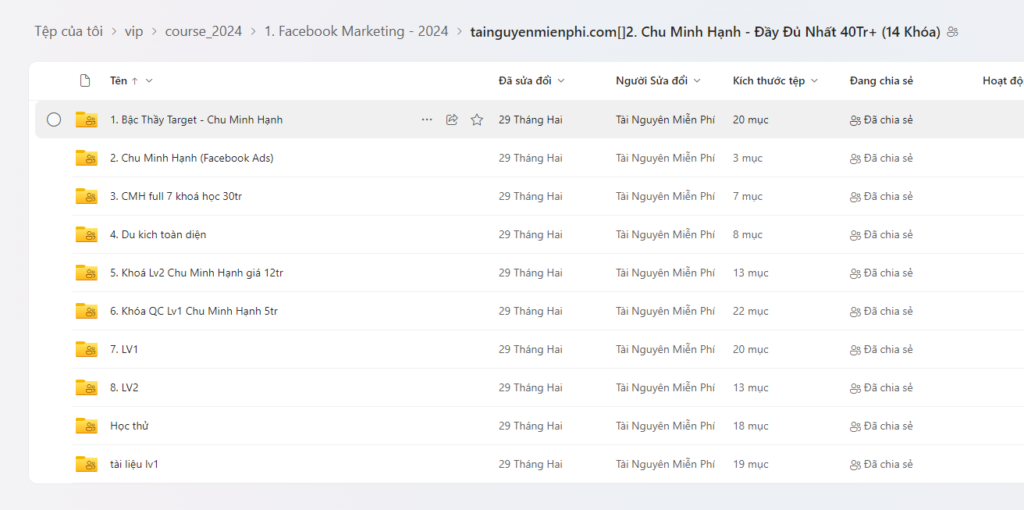Click shared people icon beside breadcrumb title
Screen dimensions: 1024x510
952,32
